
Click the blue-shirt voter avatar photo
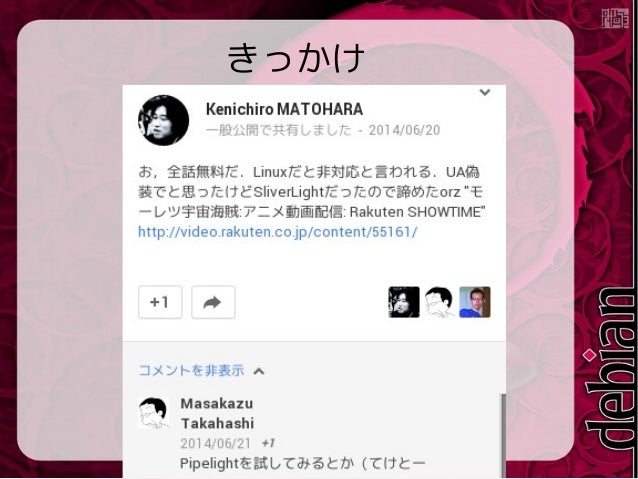[475, 302]
